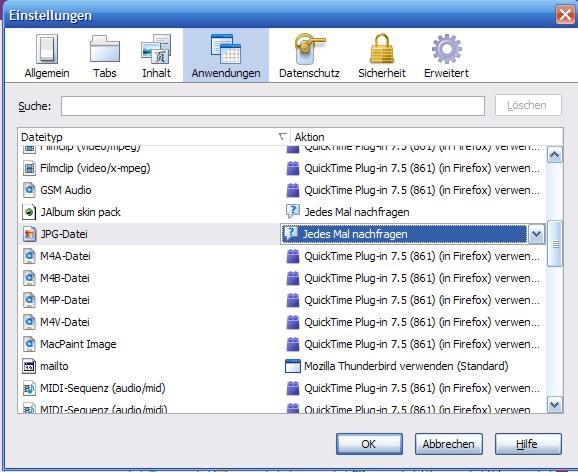Click the QuickTime plug-in icon for M4B-Datei
The height and width of the screenshot is (472, 578).
click(x=293, y=278)
